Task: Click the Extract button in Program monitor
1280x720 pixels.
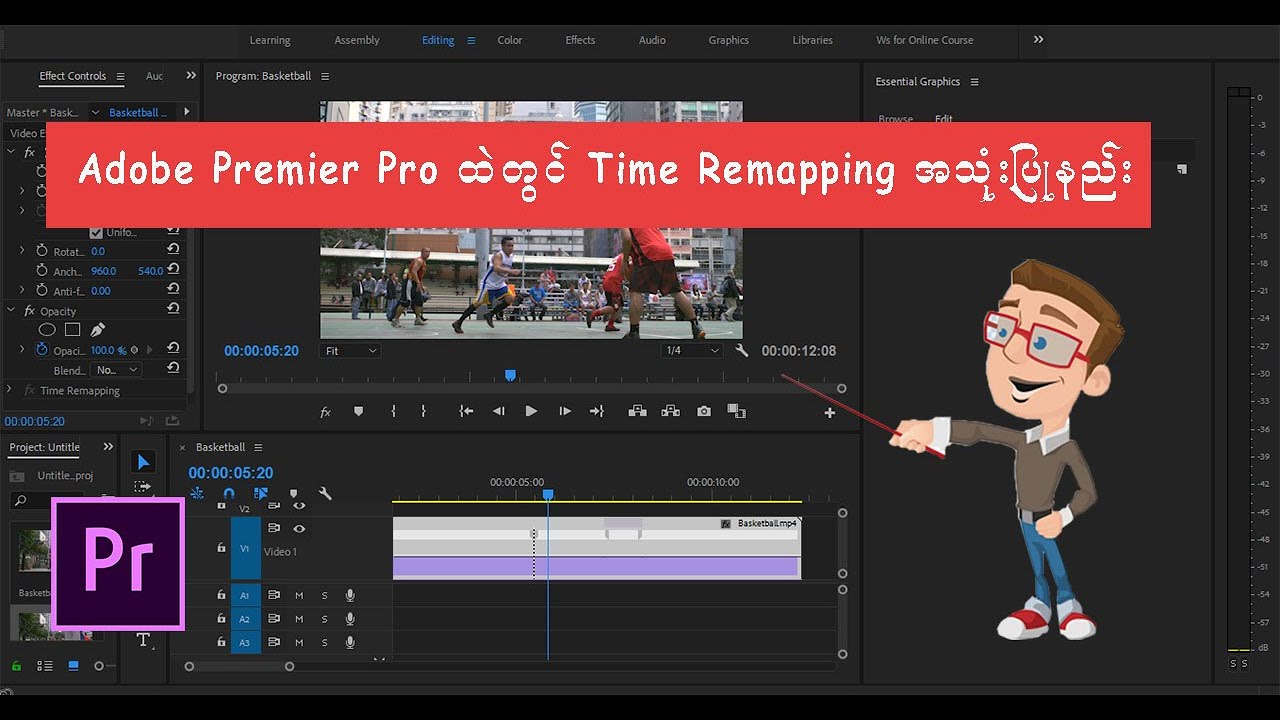Action: (x=670, y=411)
